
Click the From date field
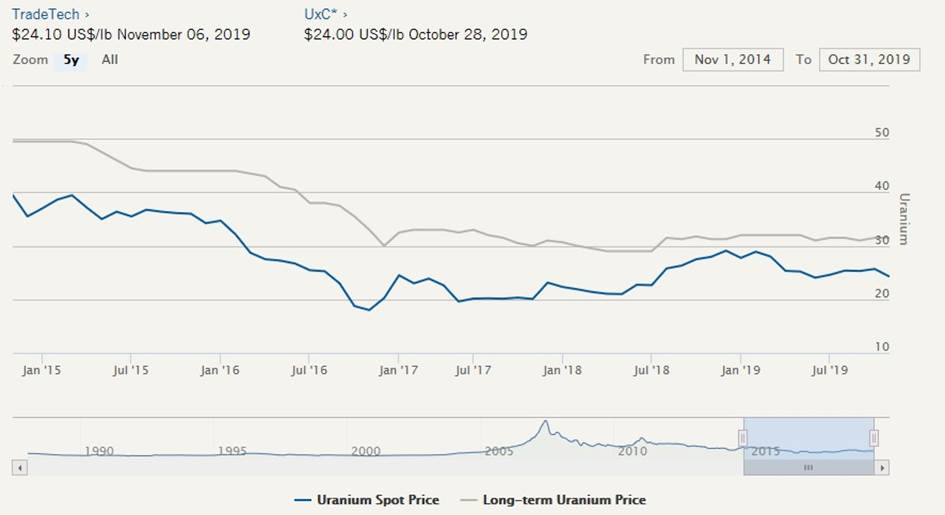click(x=733, y=60)
